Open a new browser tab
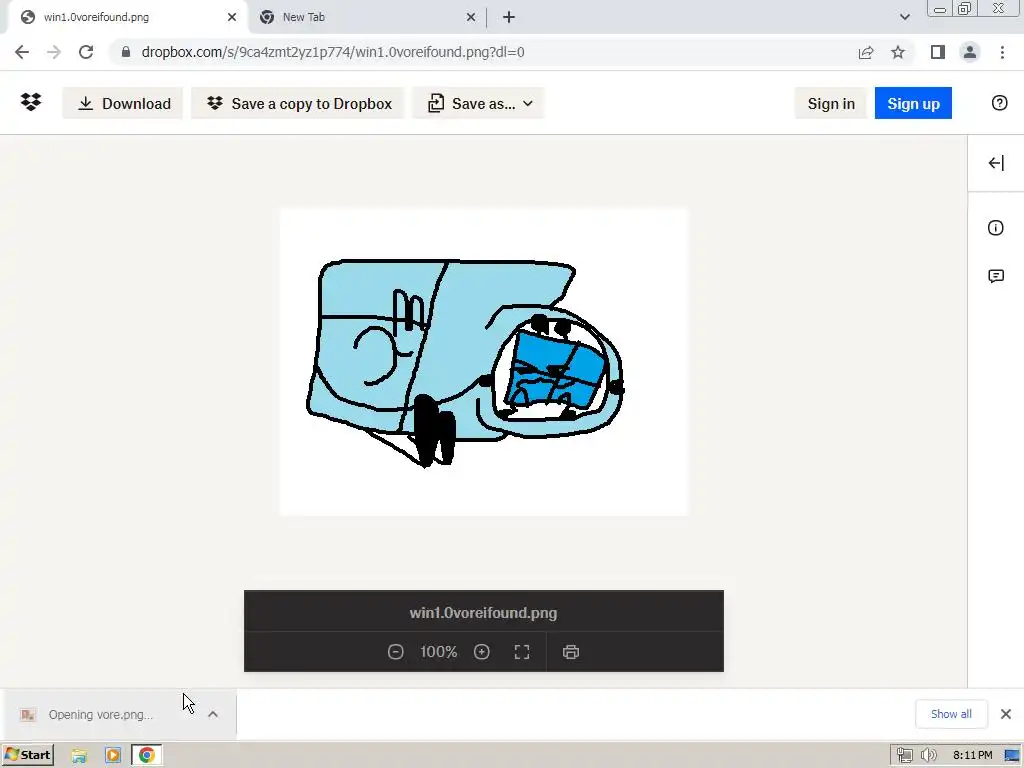1024x768 pixels. tap(509, 17)
